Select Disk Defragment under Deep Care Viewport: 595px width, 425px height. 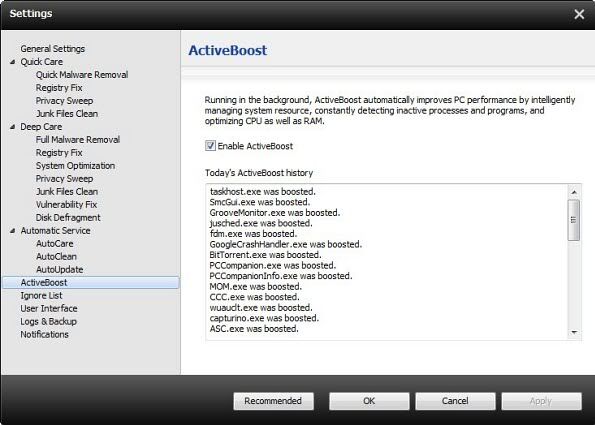tap(68, 217)
